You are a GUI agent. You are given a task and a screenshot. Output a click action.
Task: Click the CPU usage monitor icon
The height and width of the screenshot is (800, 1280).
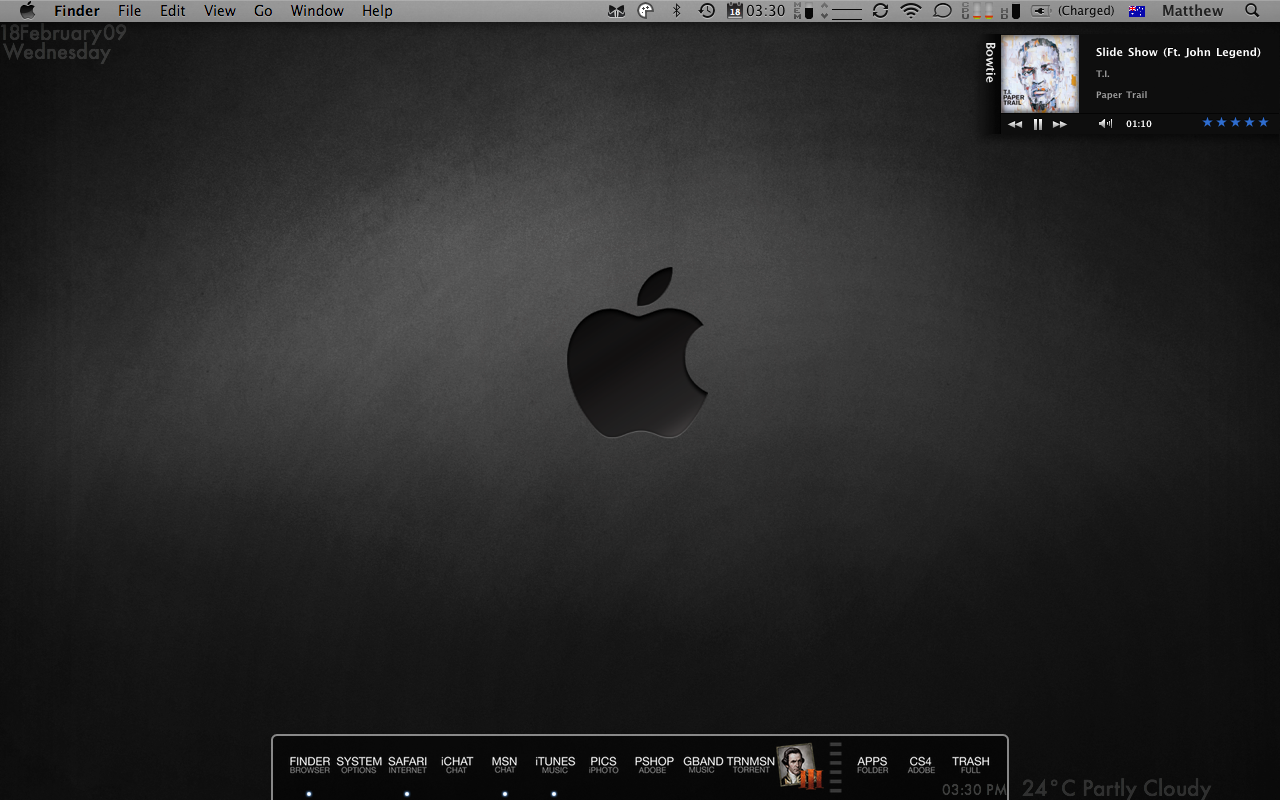coord(978,11)
